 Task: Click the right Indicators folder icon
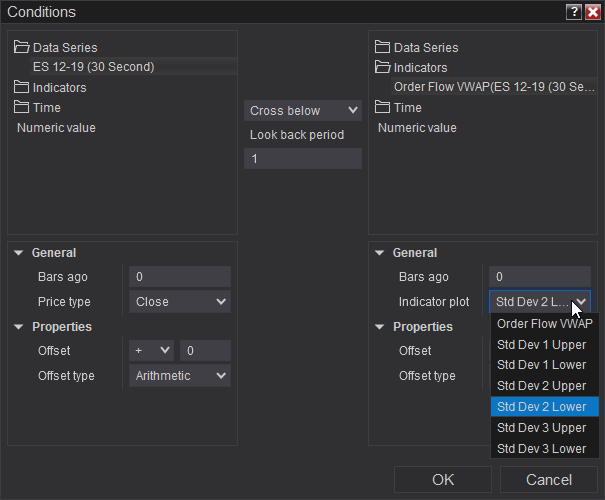382,67
